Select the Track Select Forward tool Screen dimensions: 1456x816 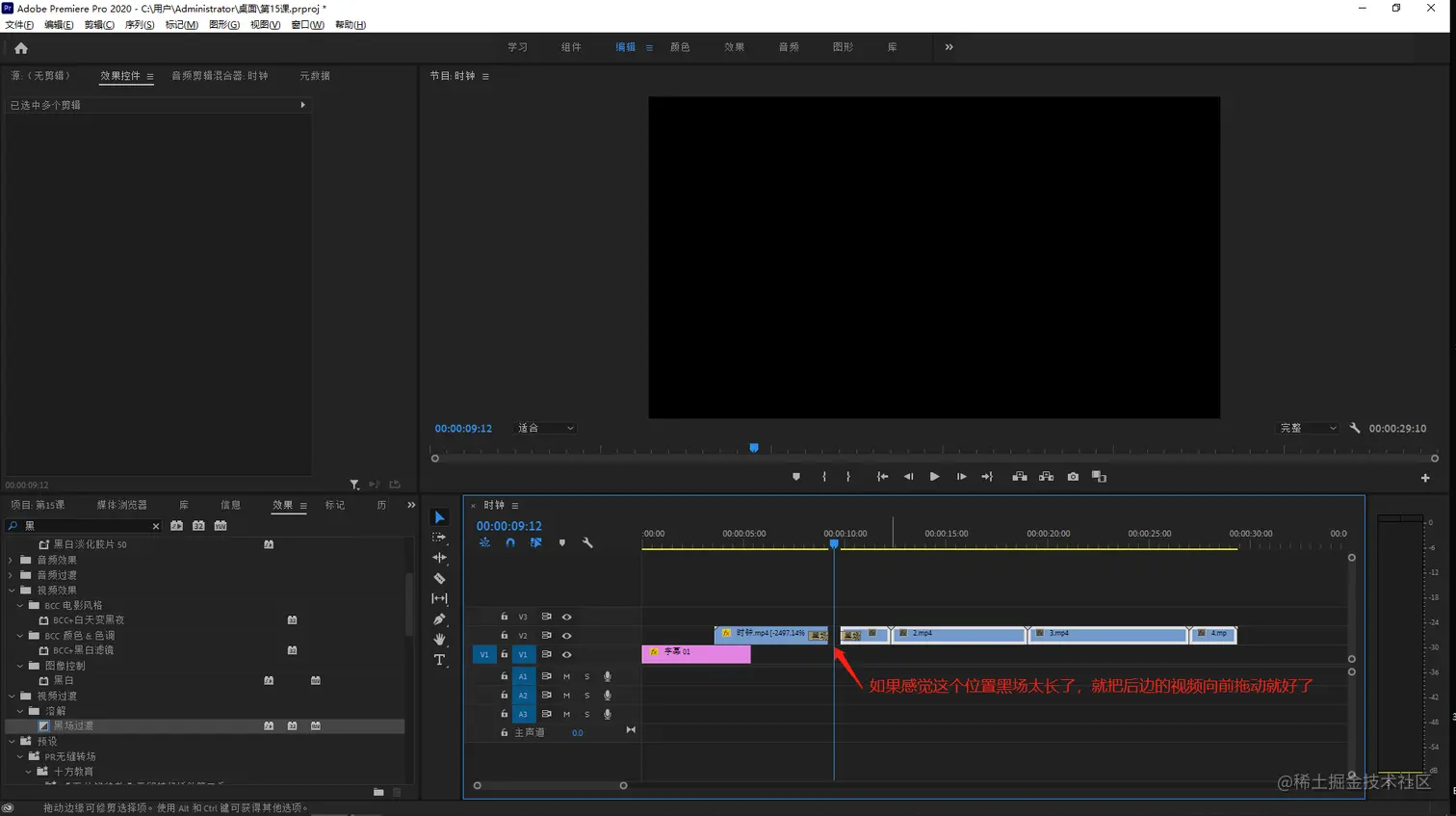(440, 538)
